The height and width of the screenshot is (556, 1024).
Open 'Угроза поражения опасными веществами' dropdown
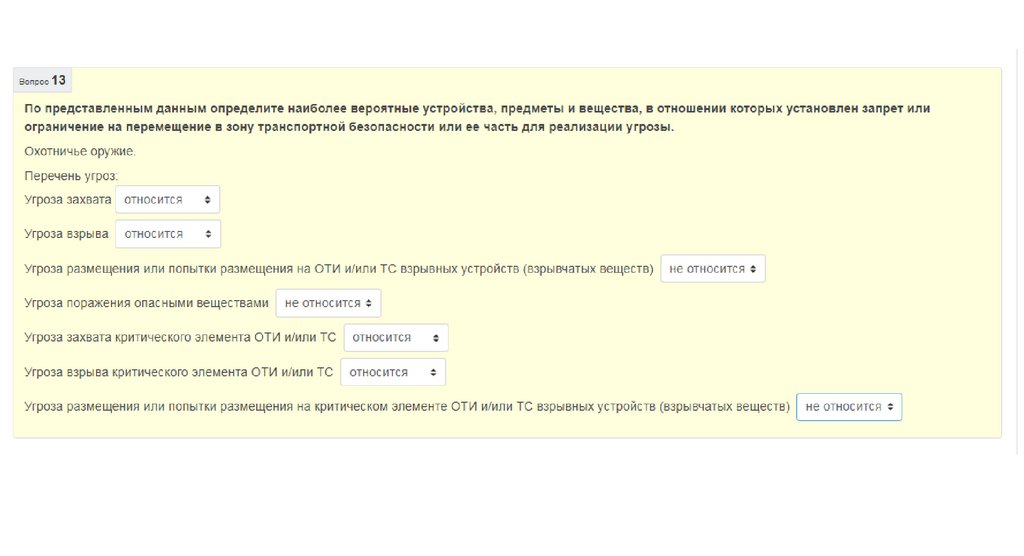[x=327, y=303]
